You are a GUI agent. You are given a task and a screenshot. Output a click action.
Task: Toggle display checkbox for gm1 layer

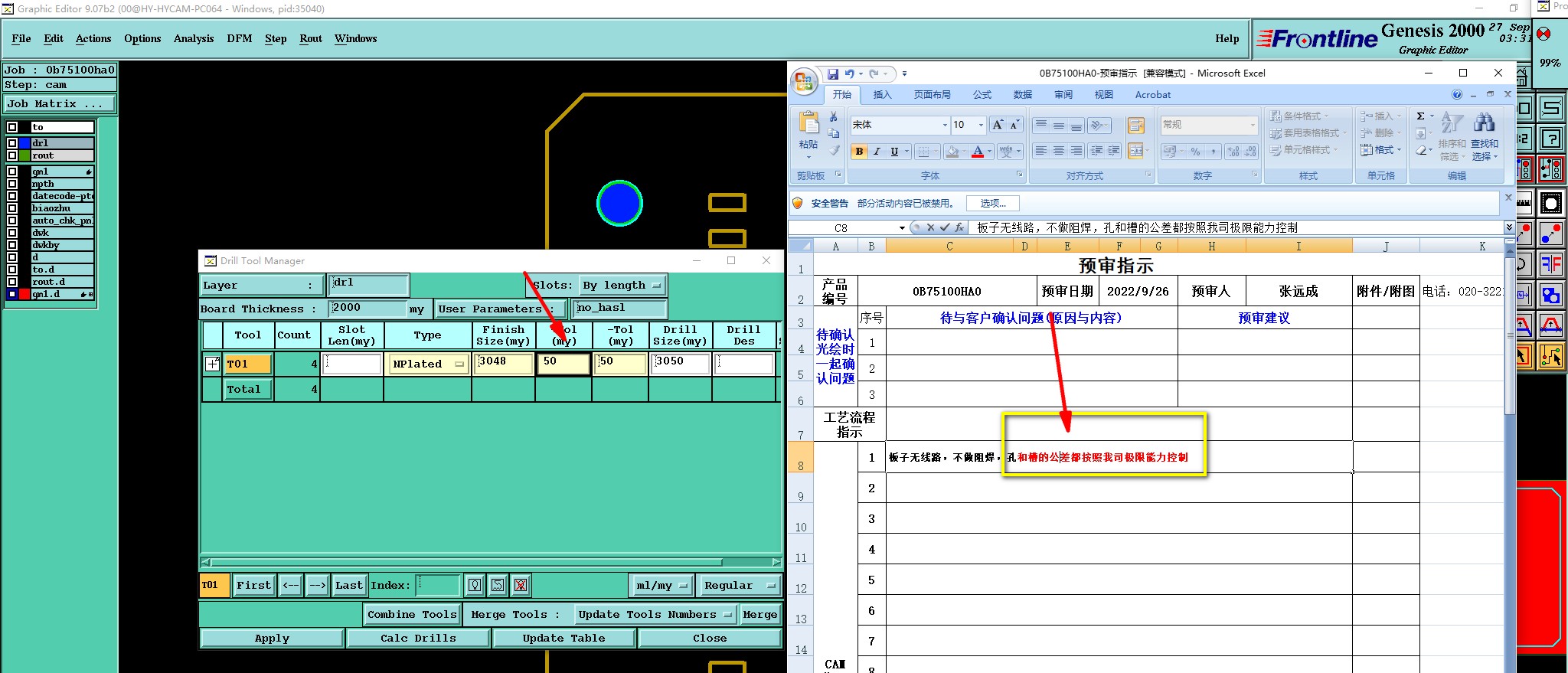tap(12, 172)
